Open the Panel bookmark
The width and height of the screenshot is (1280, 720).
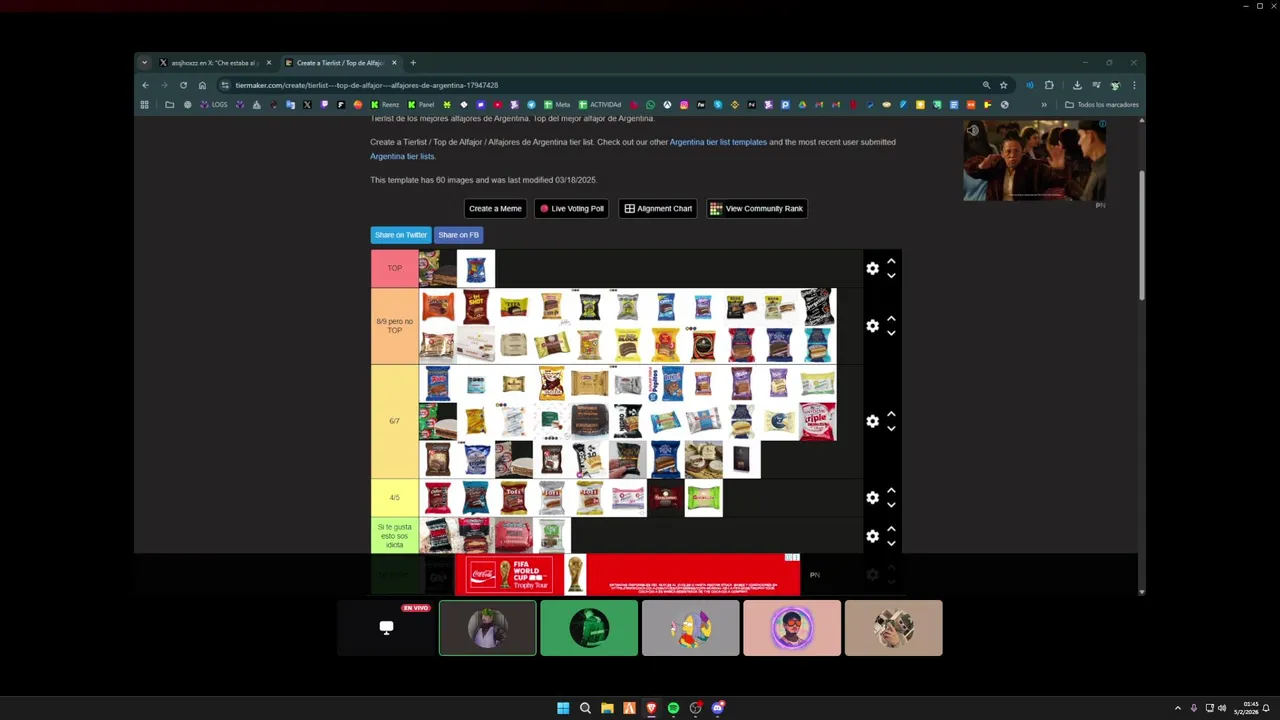pos(421,104)
